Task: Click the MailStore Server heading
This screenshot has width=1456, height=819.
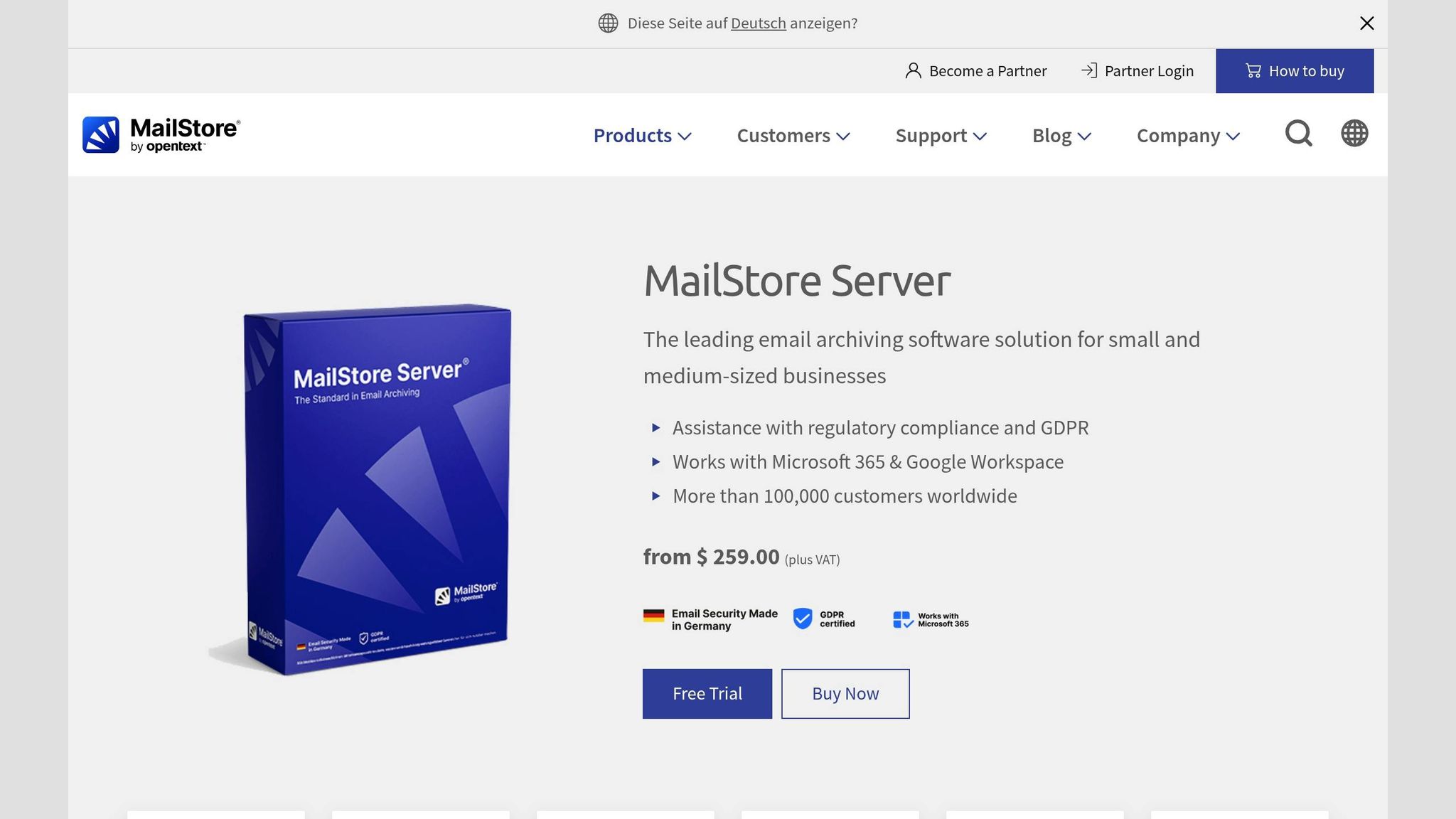Action: pyautogui.click(x=797, y=281)
